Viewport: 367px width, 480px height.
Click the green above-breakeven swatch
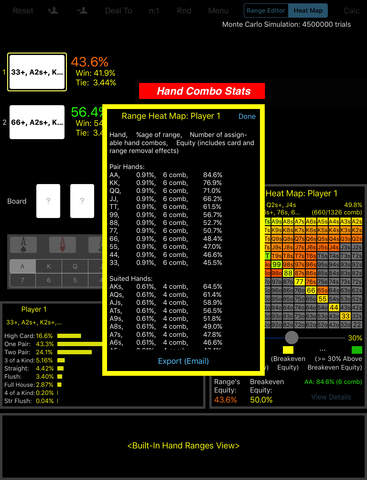tap(357, 350)
